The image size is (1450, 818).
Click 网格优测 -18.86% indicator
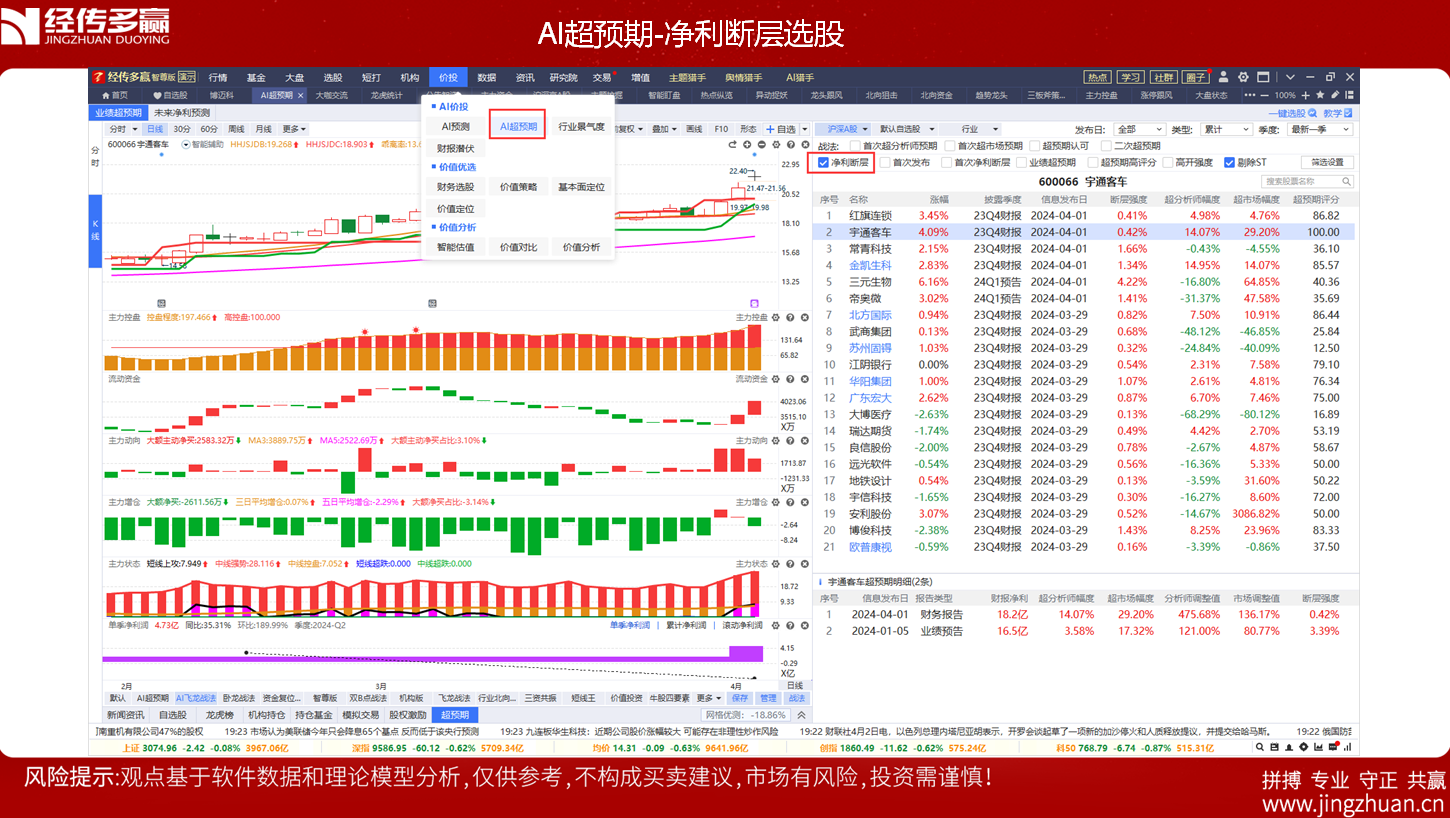click(745, 715)
